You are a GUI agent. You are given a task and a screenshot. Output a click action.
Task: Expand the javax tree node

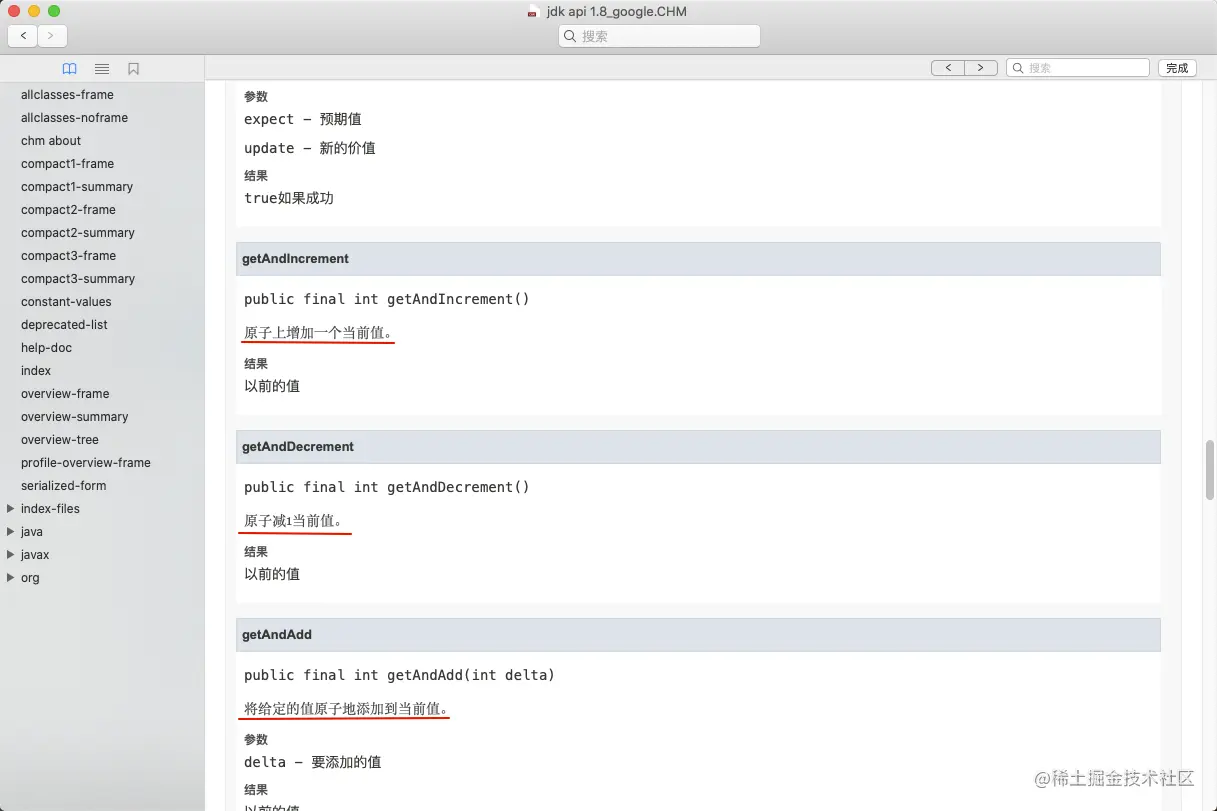coord(11,554)
